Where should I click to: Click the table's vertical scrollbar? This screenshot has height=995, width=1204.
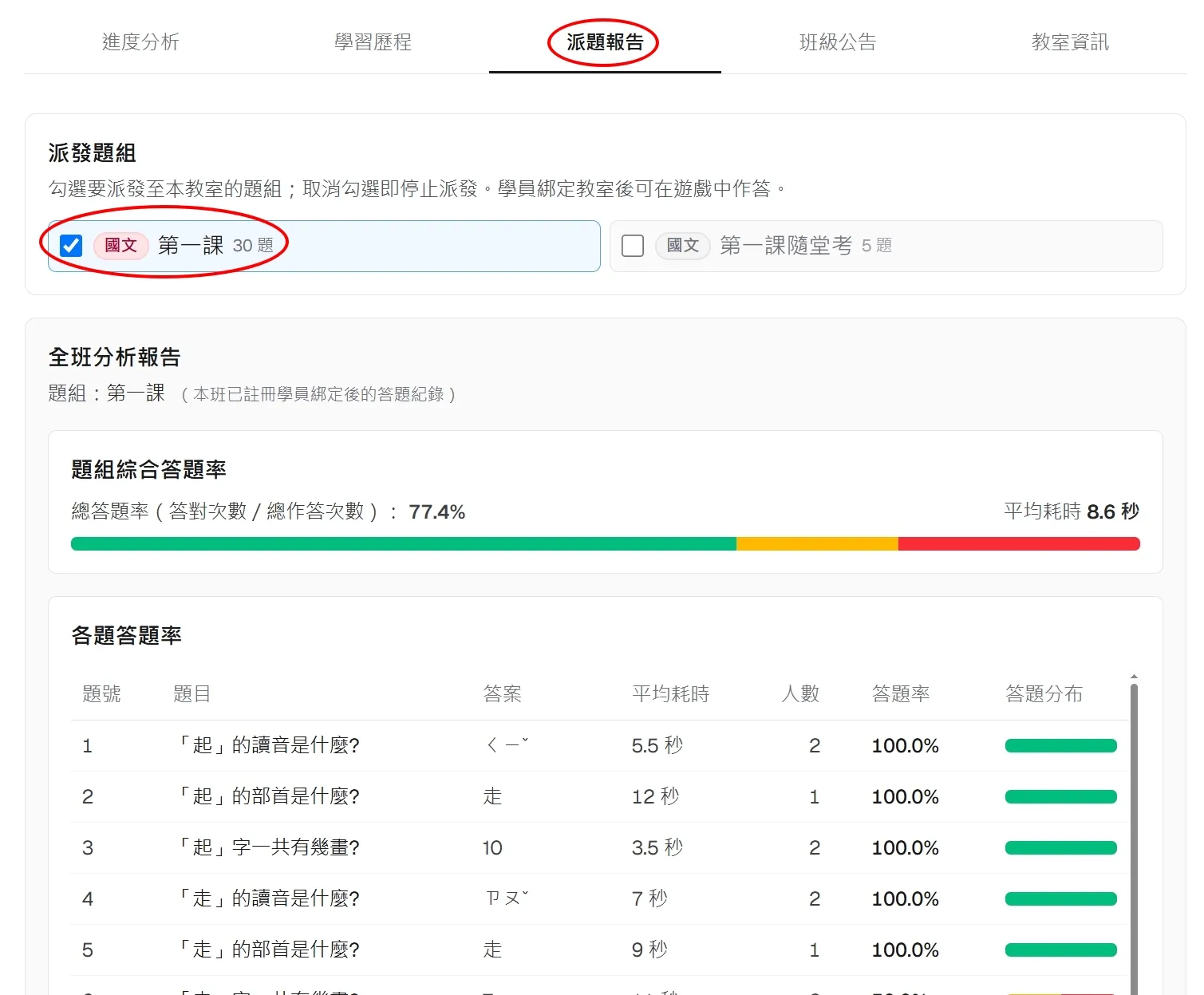point(1134,838)
